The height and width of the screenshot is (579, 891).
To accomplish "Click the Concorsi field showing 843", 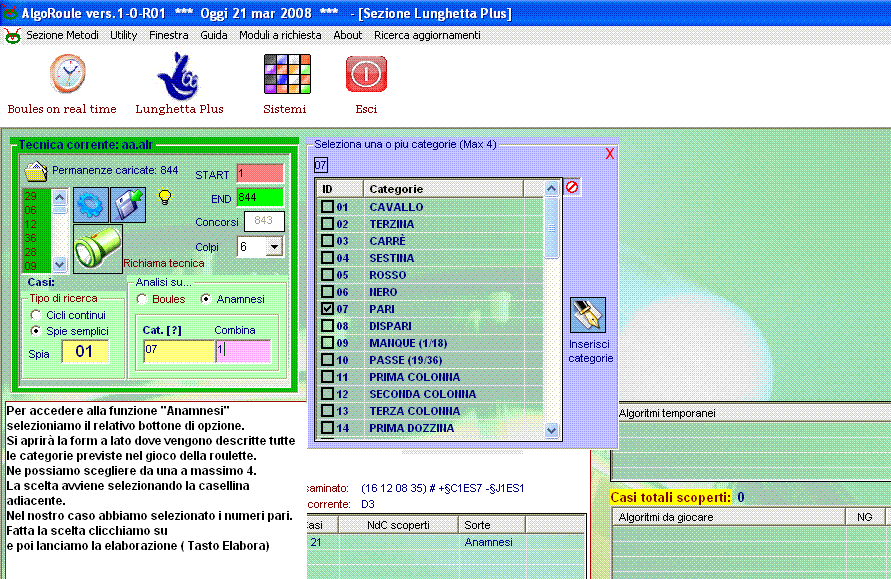I will coord(264,221).
